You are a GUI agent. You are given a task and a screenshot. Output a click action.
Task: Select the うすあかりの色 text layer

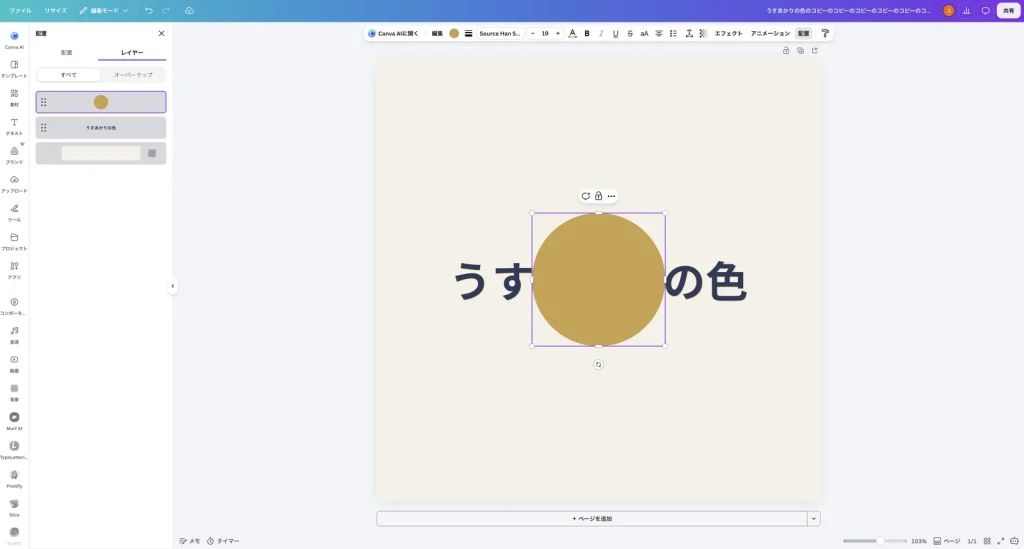[101, 128]
